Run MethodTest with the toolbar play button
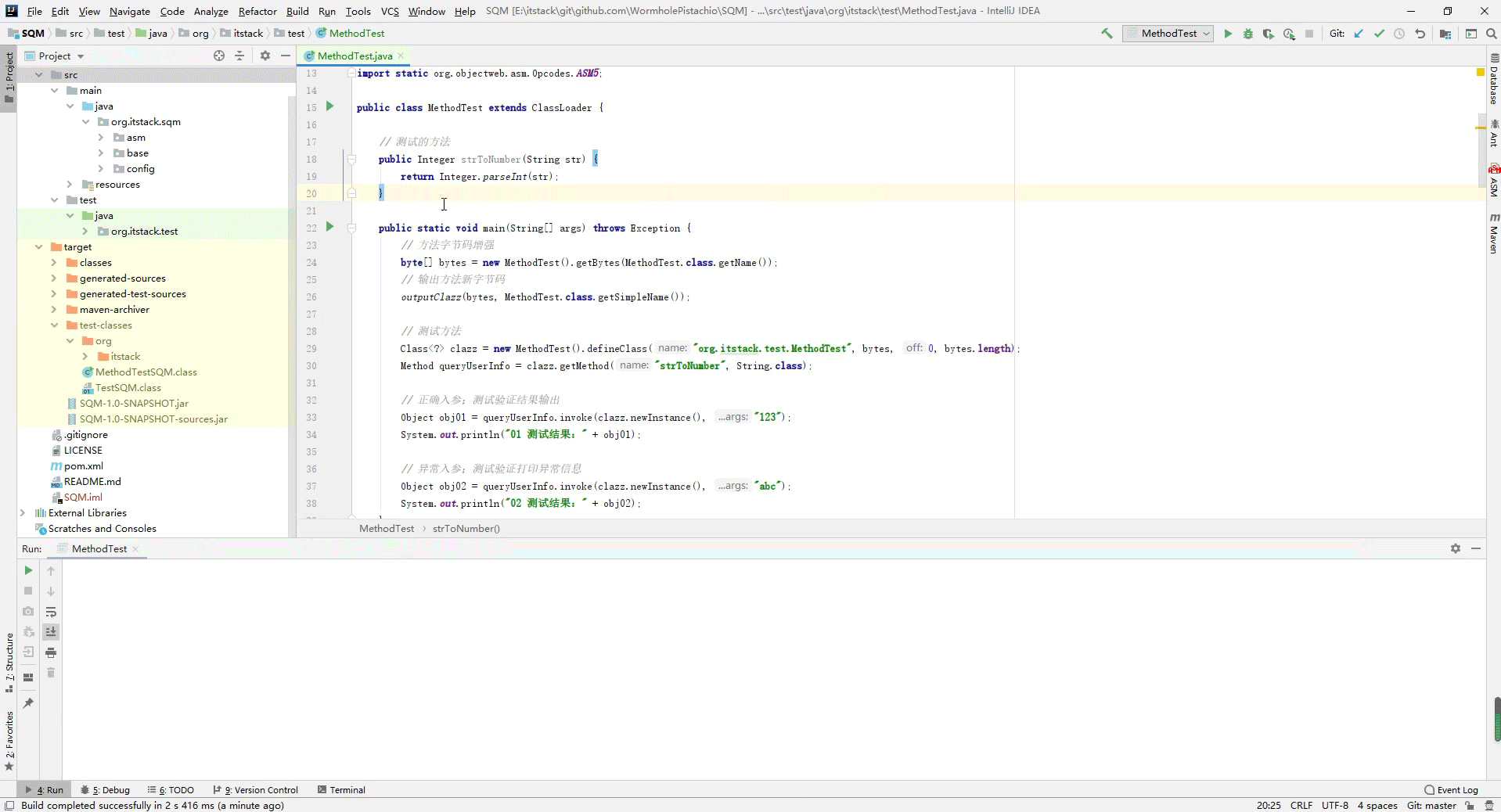The width and height of the screenshot is (1501, 812). pos(1228,34)
